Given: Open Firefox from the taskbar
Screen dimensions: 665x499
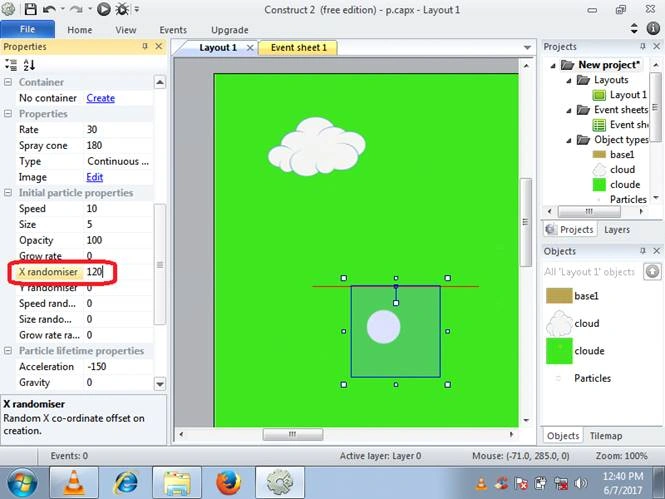Looking at the screenshot, I should tap(228, 482).
